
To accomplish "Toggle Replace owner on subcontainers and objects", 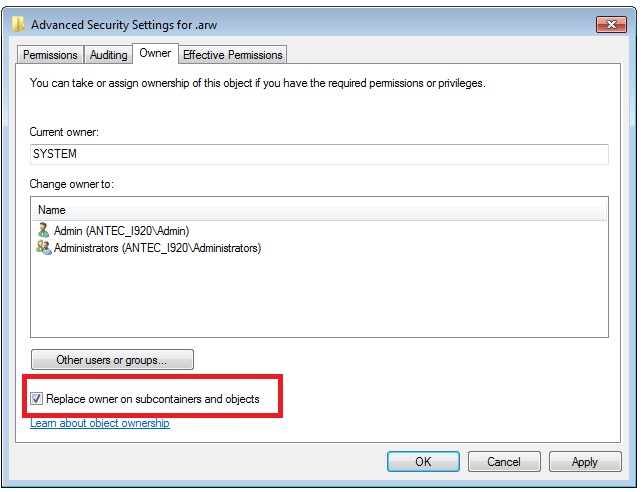I will (x=37, y=399).
